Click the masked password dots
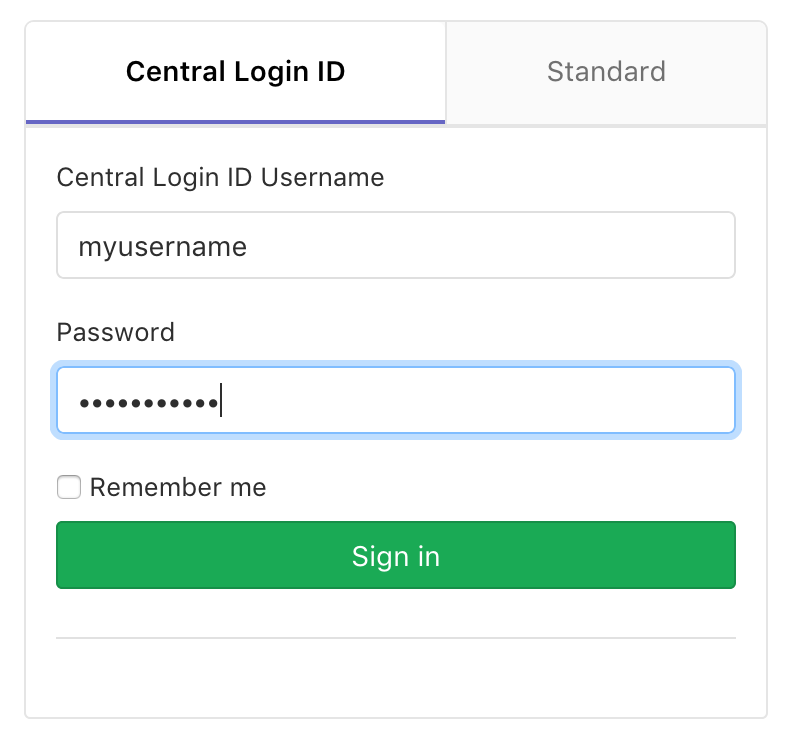798x740 pixels. (x=148, y=403)
